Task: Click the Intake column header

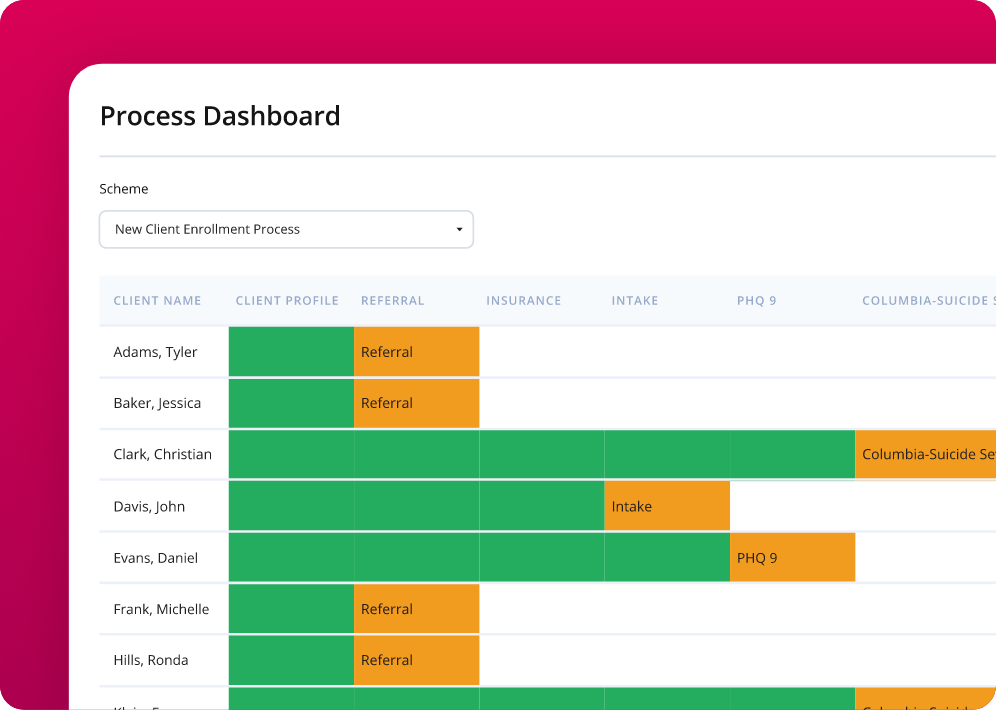Action: pos(635,301)
